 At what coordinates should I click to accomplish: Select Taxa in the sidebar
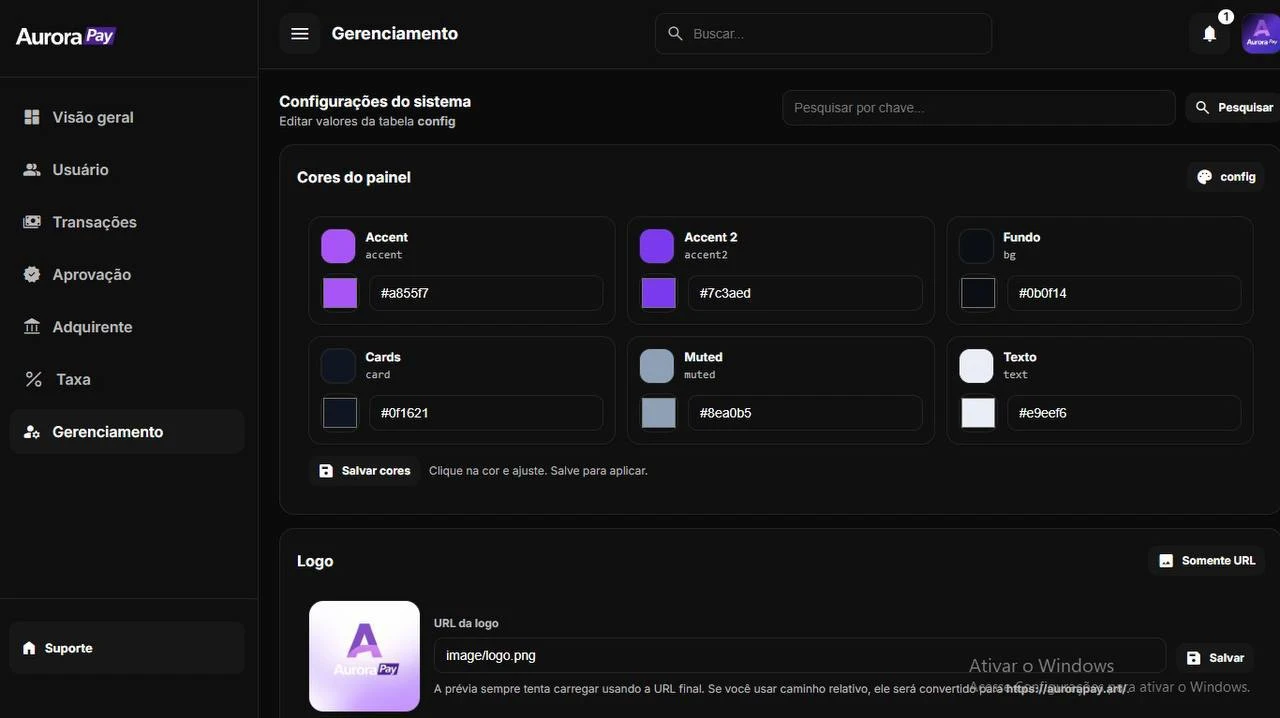pos(73,380)
